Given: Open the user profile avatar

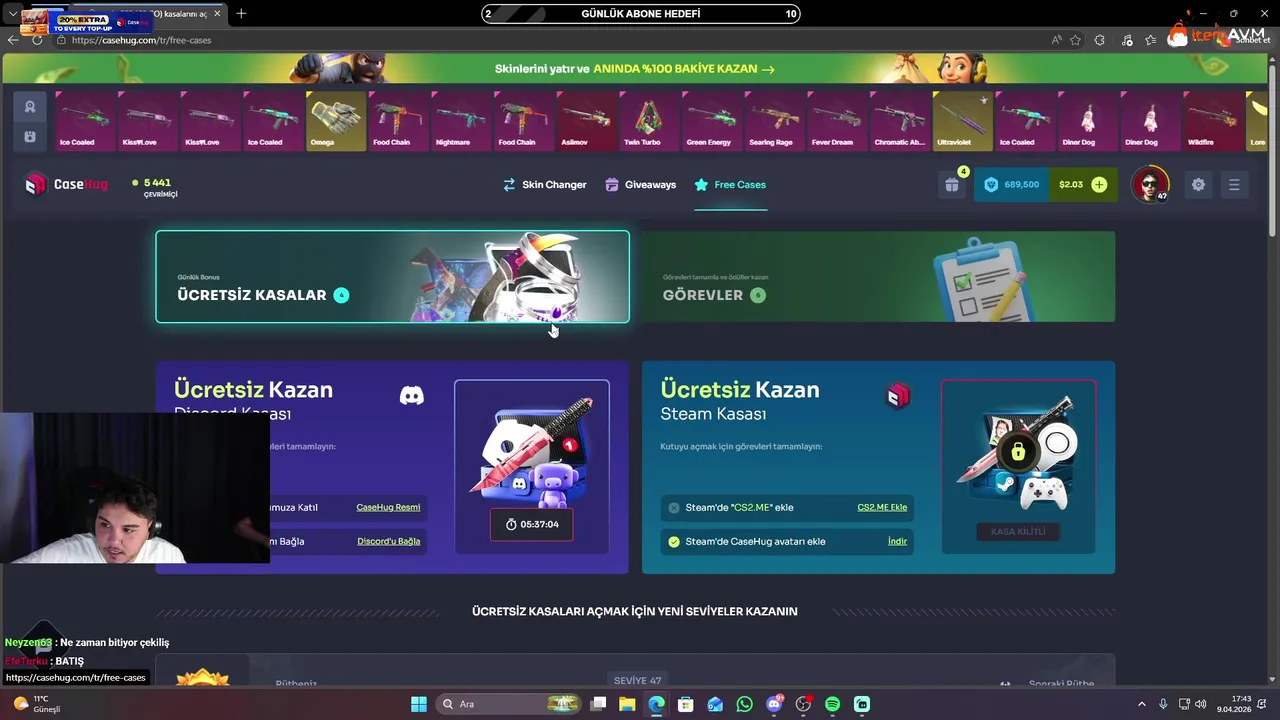Looking at the screenshot, I should [x=1150, y=185].
